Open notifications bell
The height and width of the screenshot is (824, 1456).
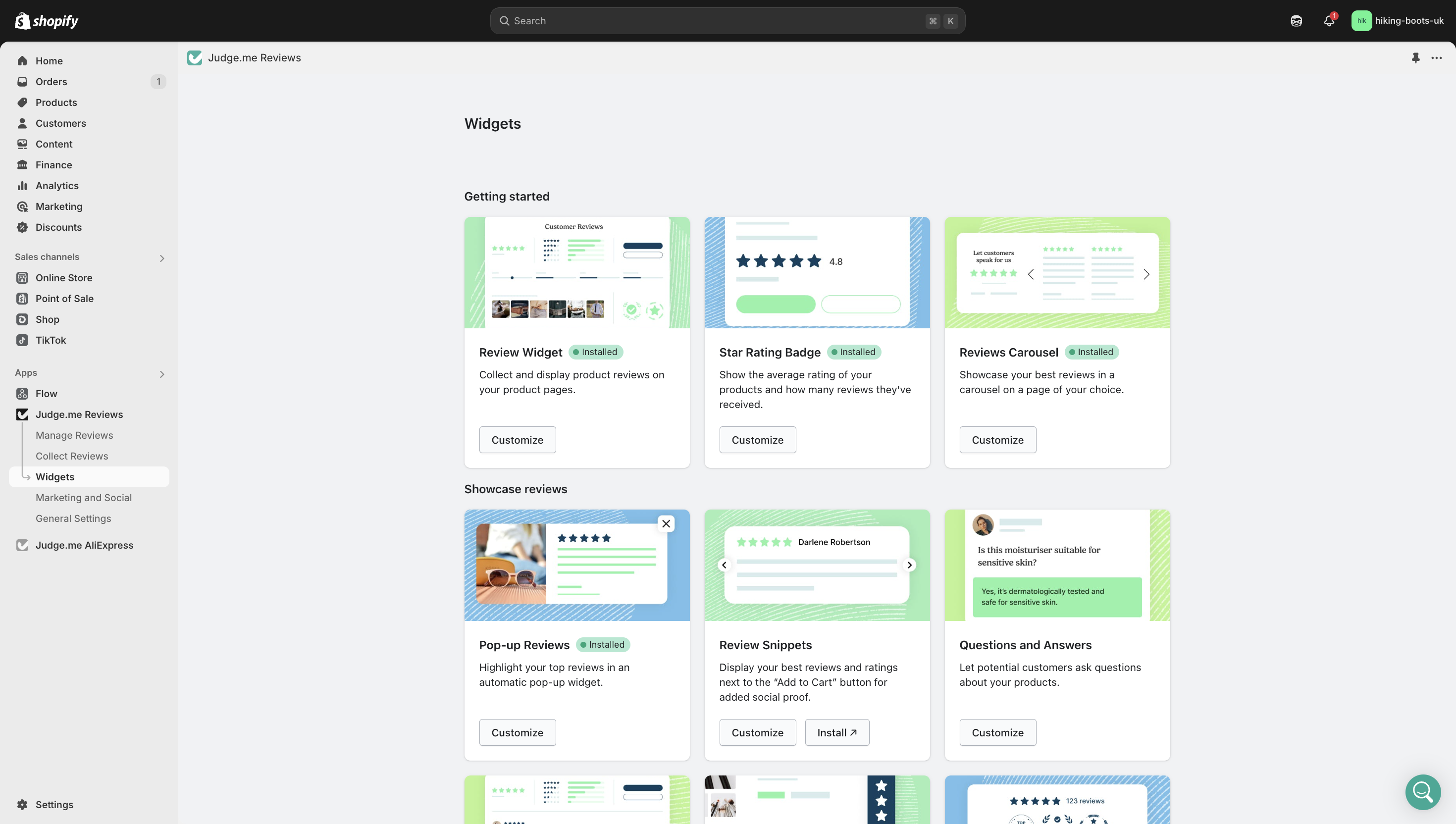(x=1329, y=21)
